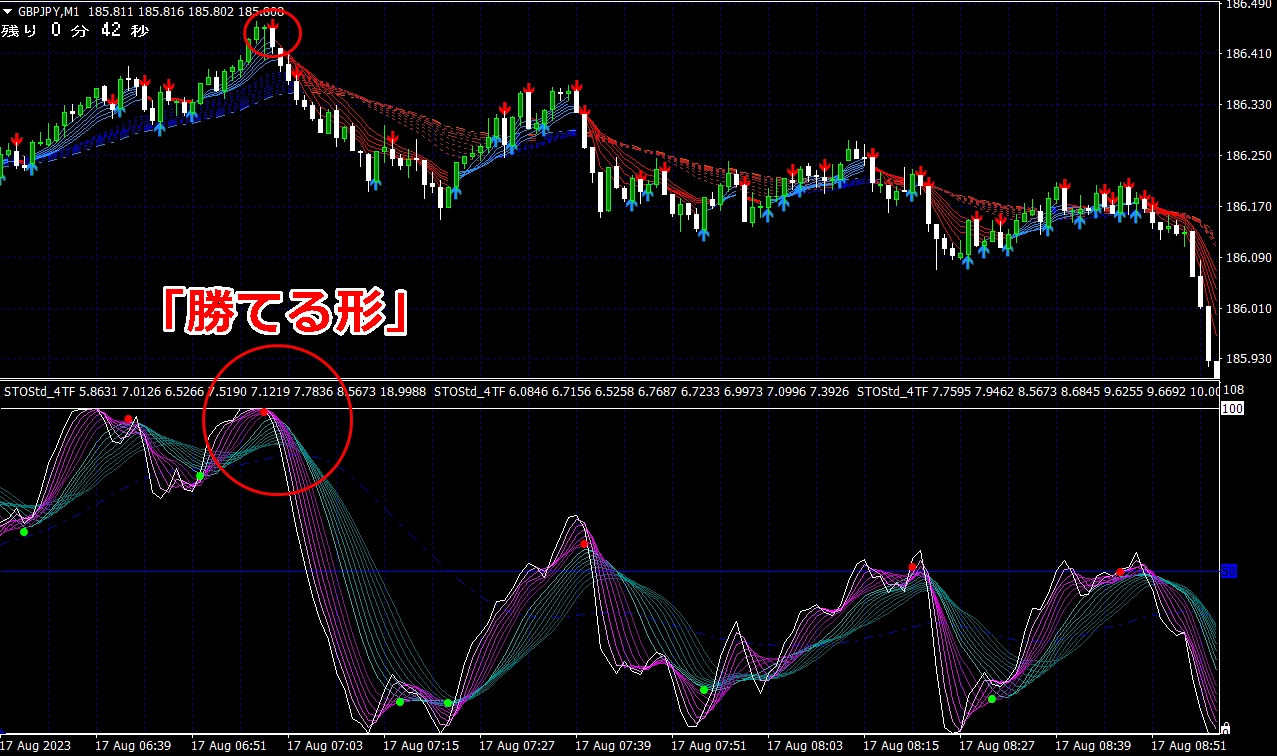
Task: Open the triangle dropdown beside GBPJPY,M1
Action: 8,12
